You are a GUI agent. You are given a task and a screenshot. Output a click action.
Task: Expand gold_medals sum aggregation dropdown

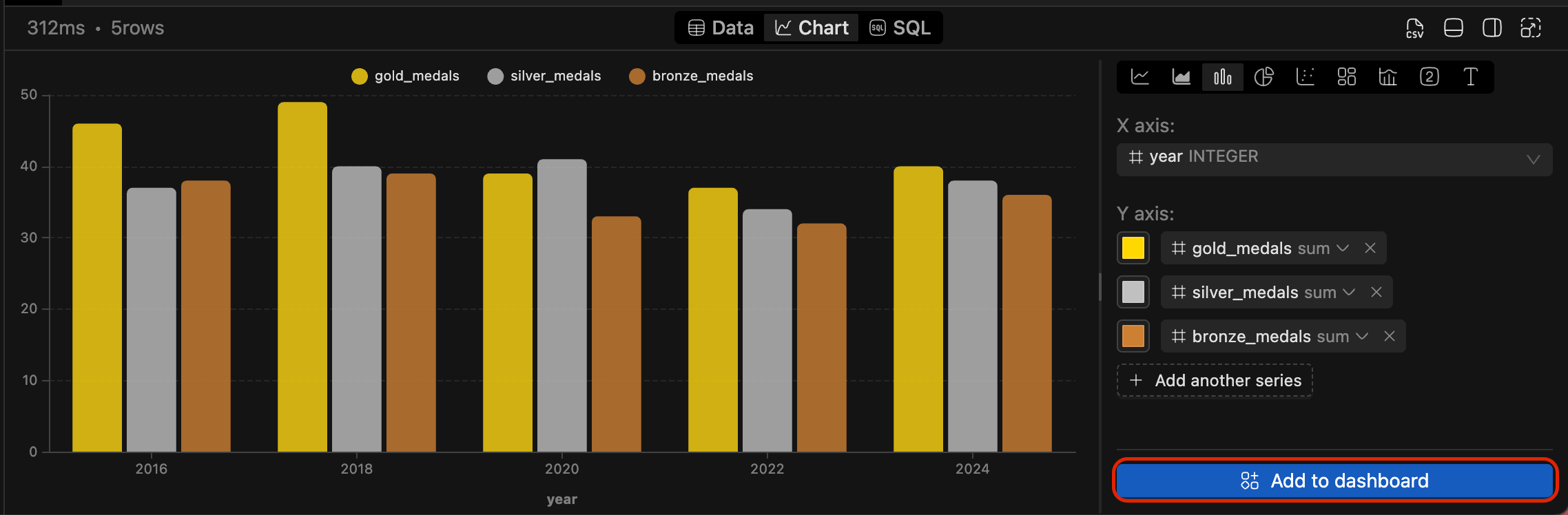pyautogui.click(x=1343, y=249)
